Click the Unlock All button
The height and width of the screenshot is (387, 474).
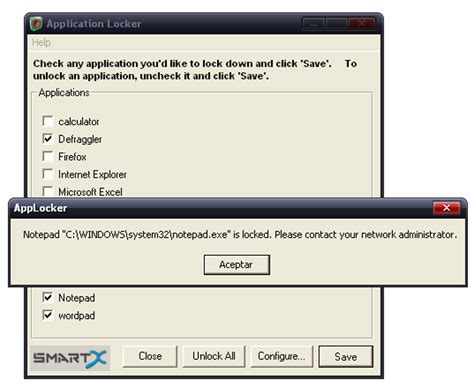coord(214,356)
